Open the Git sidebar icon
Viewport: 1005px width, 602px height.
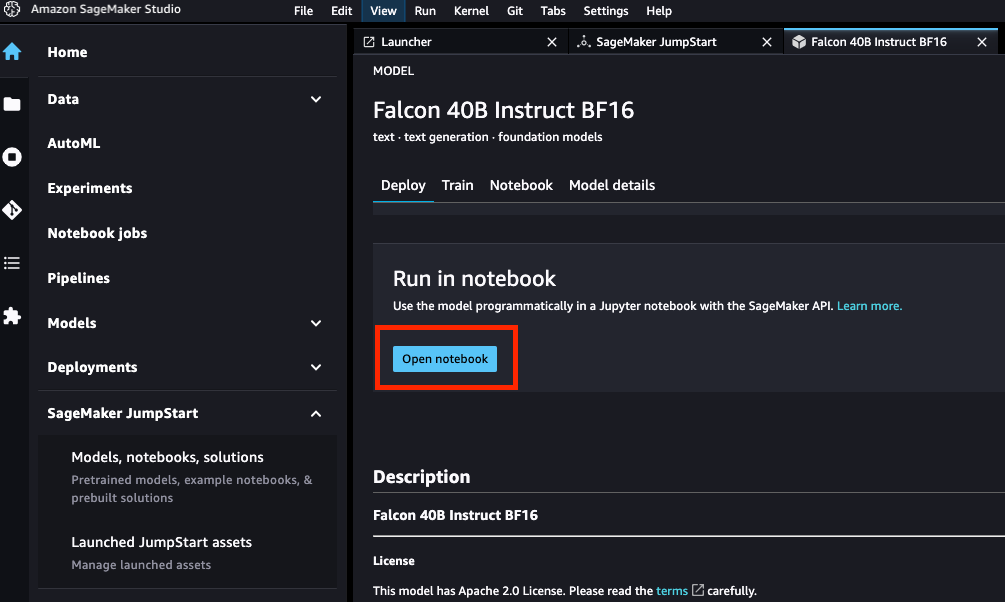pos(12,210)
